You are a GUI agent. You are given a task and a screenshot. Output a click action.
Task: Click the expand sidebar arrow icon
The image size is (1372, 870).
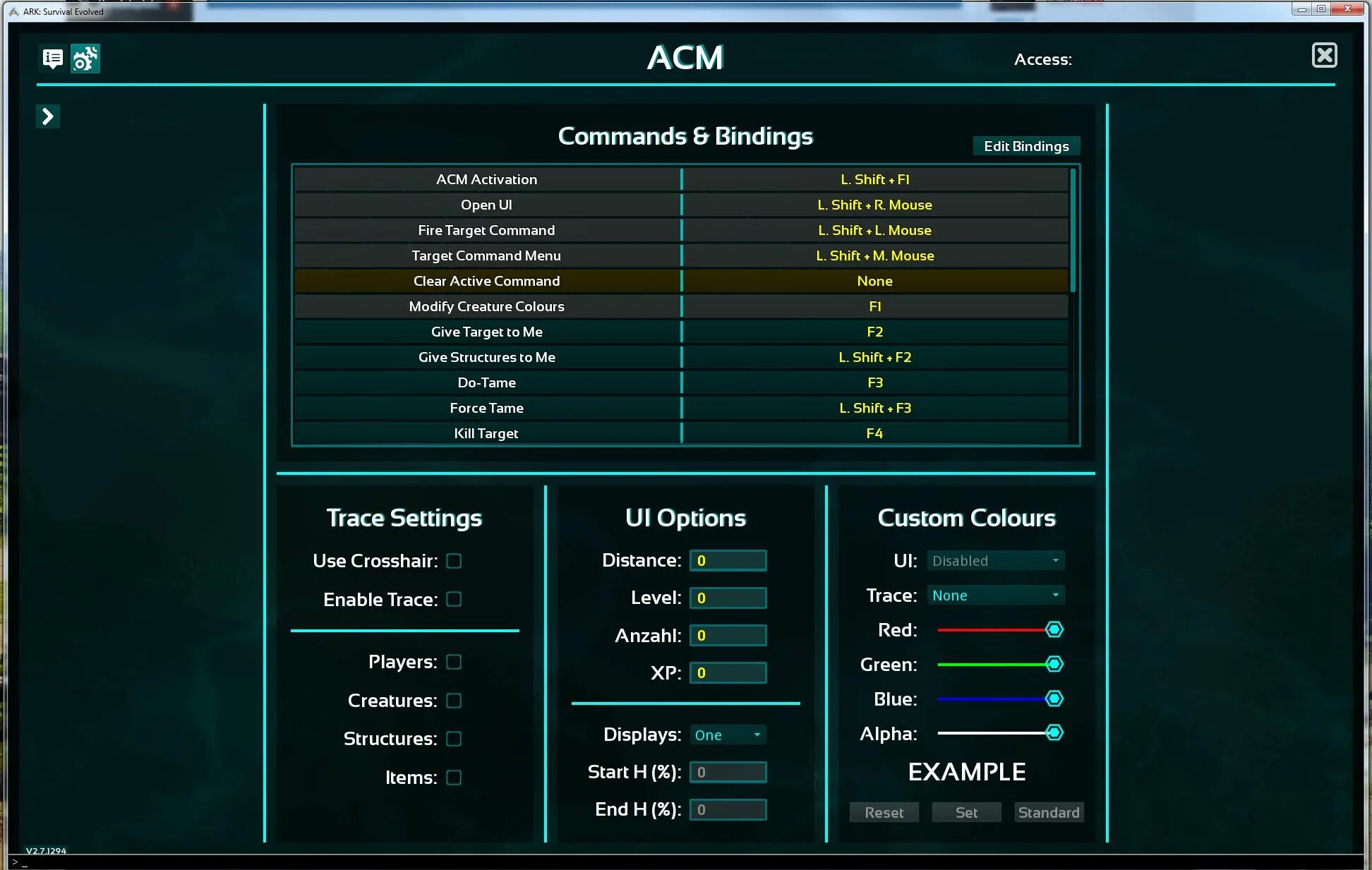coord(49,116)
